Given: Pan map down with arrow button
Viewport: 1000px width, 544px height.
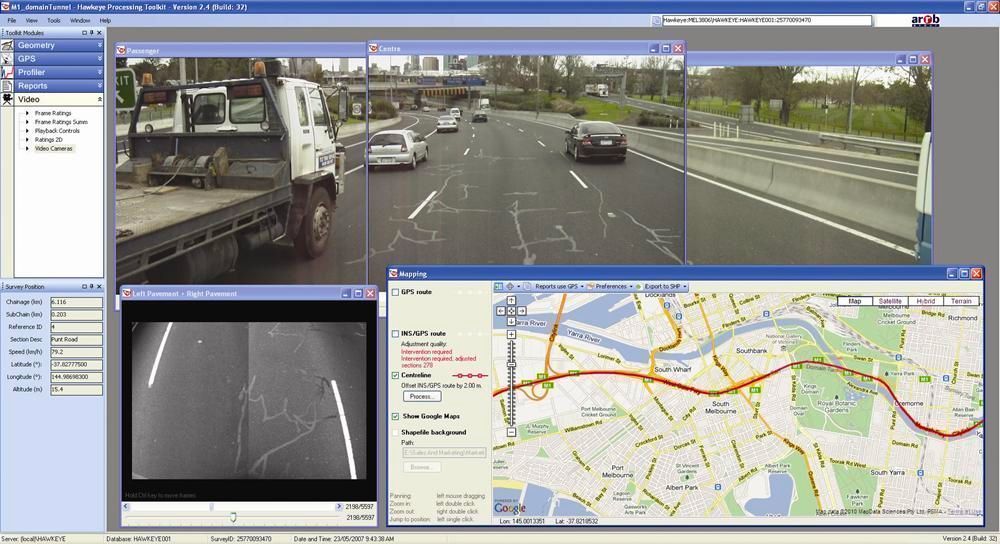Looking at the screenshot, I should (x=511, y=321).
